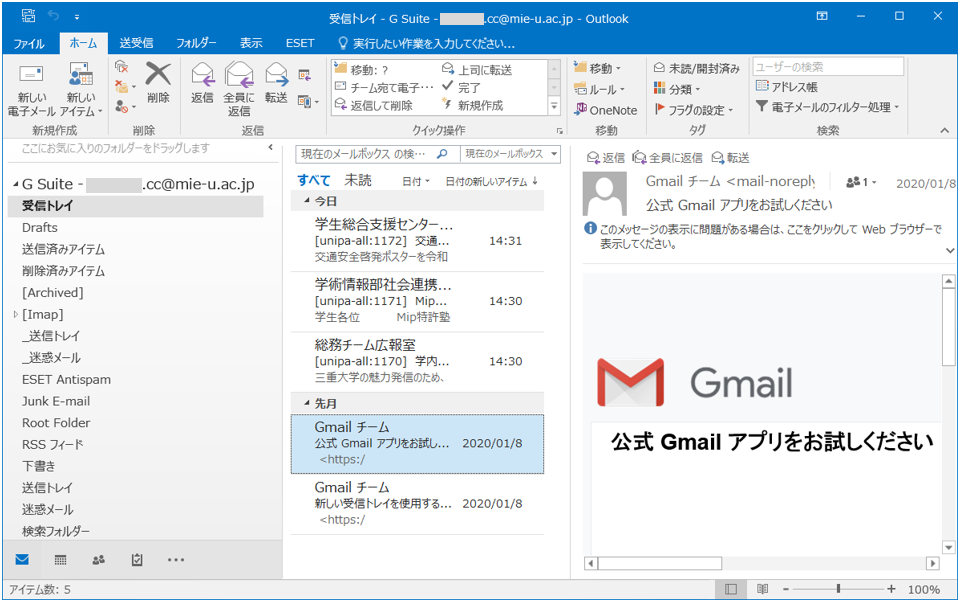Collapse the 今日 group header
The image size is (959, 603).
306,201
